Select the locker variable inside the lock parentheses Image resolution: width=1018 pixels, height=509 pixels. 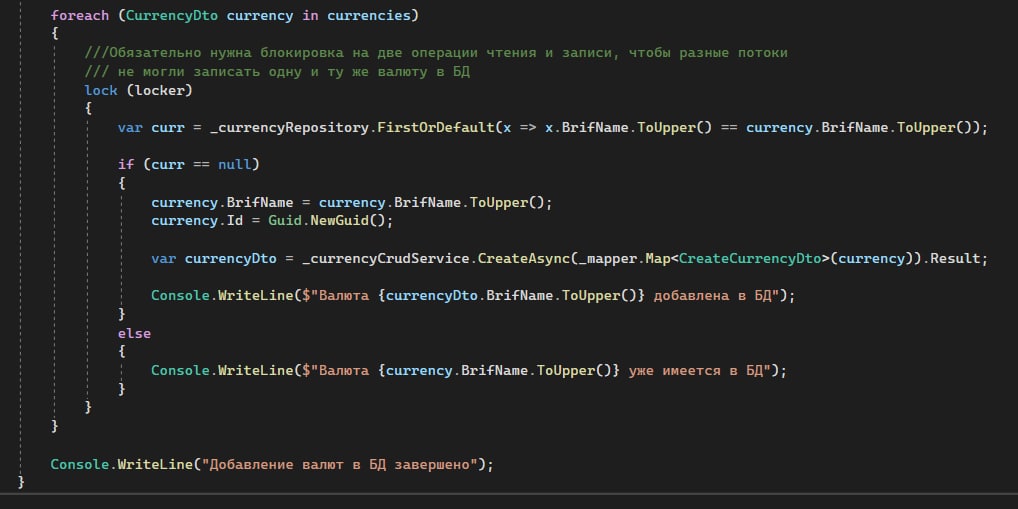point(160,91)
